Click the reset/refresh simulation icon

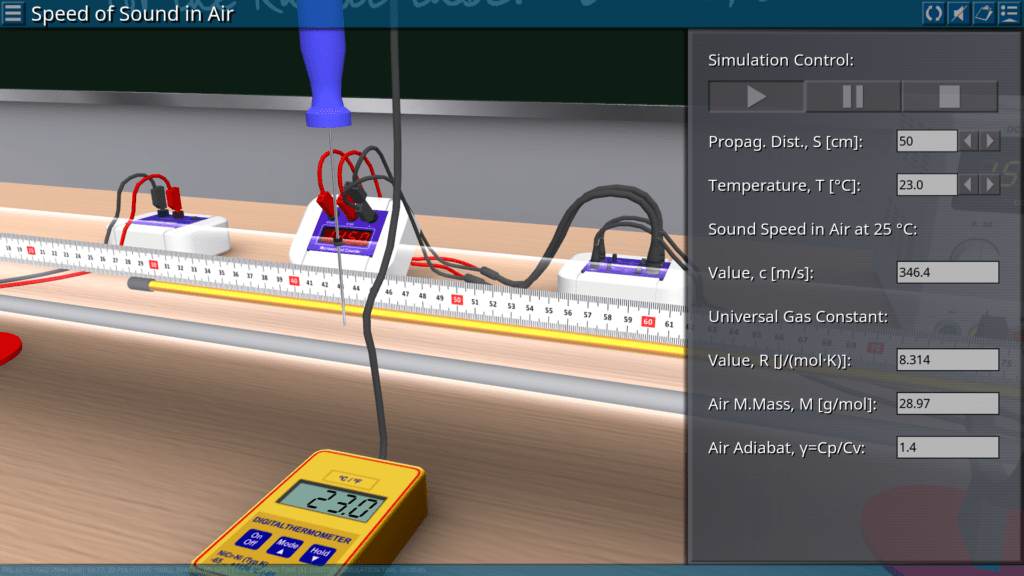point(933,13)
